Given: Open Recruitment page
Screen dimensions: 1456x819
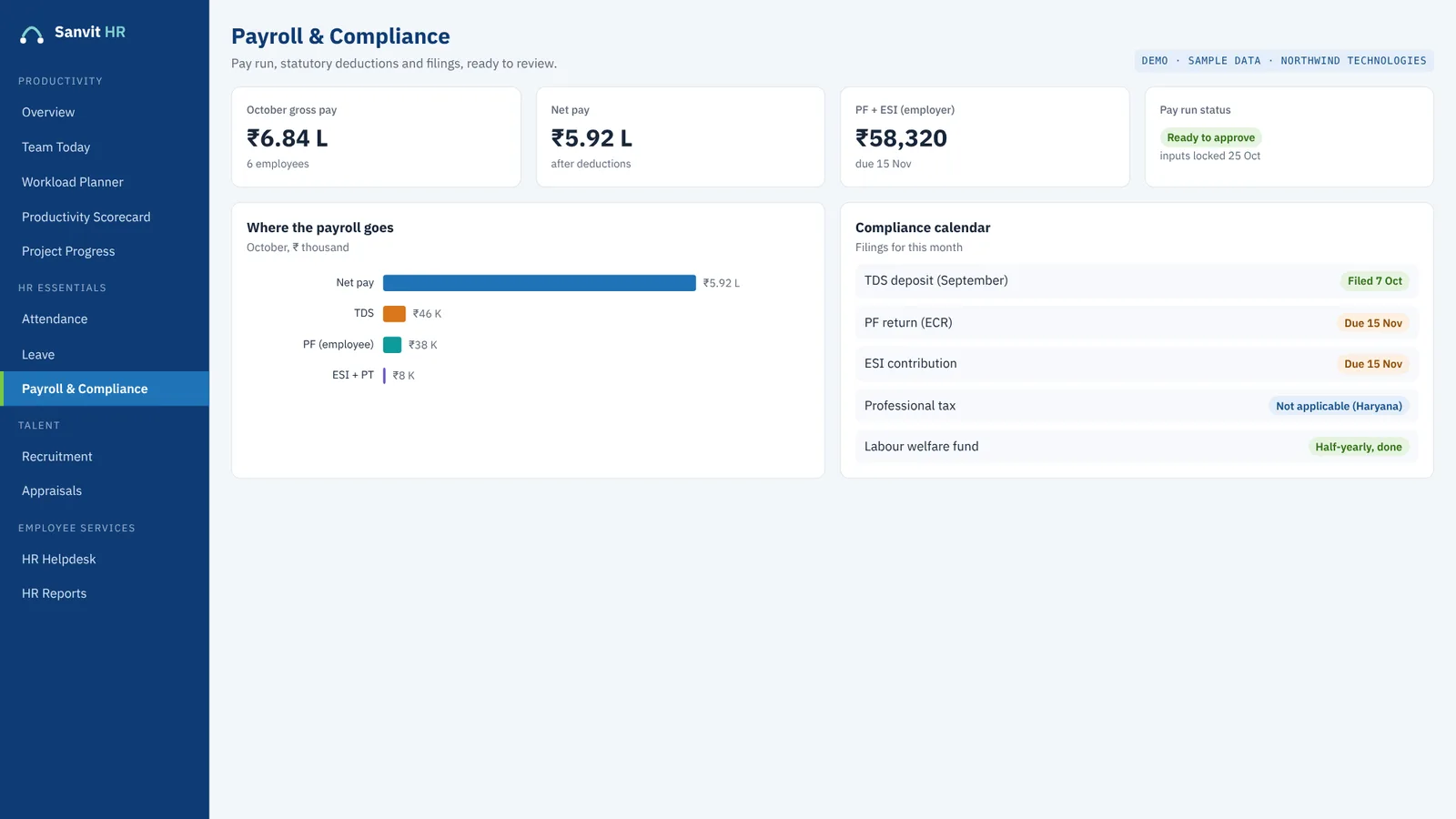Looking at the screenshot, I should tap(105, 457).
